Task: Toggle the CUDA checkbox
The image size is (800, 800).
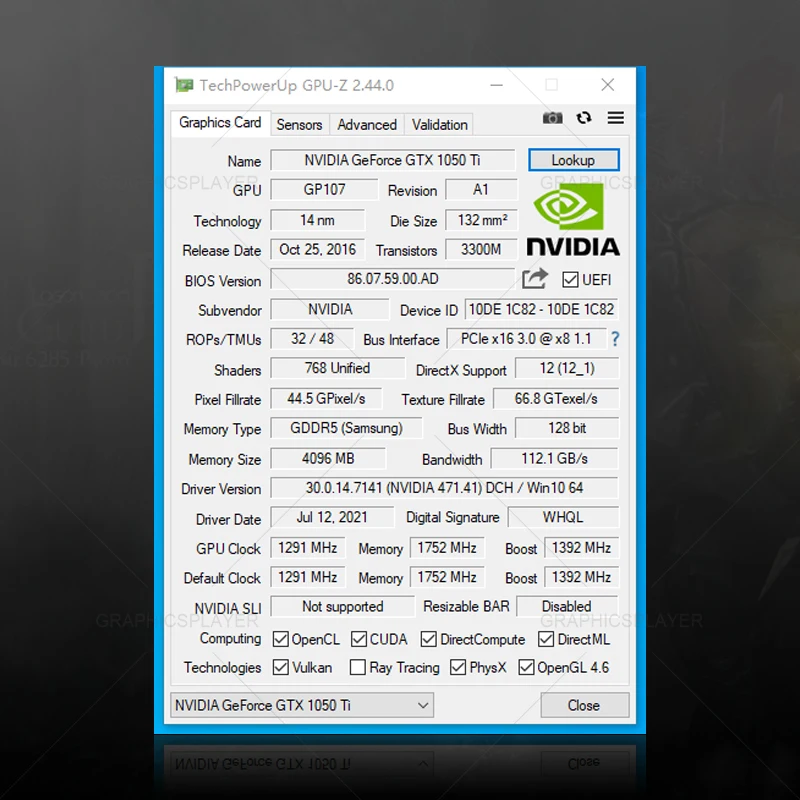Action: click(359, 639)
